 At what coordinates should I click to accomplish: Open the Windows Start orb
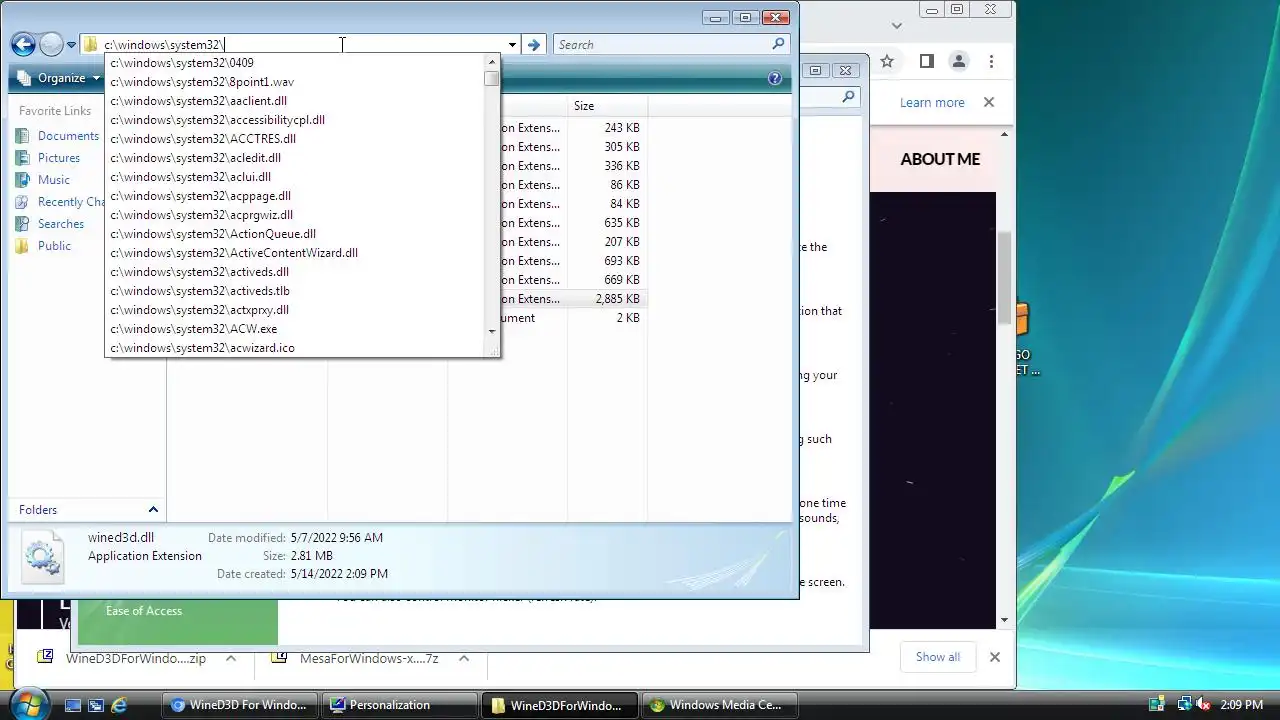click(x=29, y=704)
